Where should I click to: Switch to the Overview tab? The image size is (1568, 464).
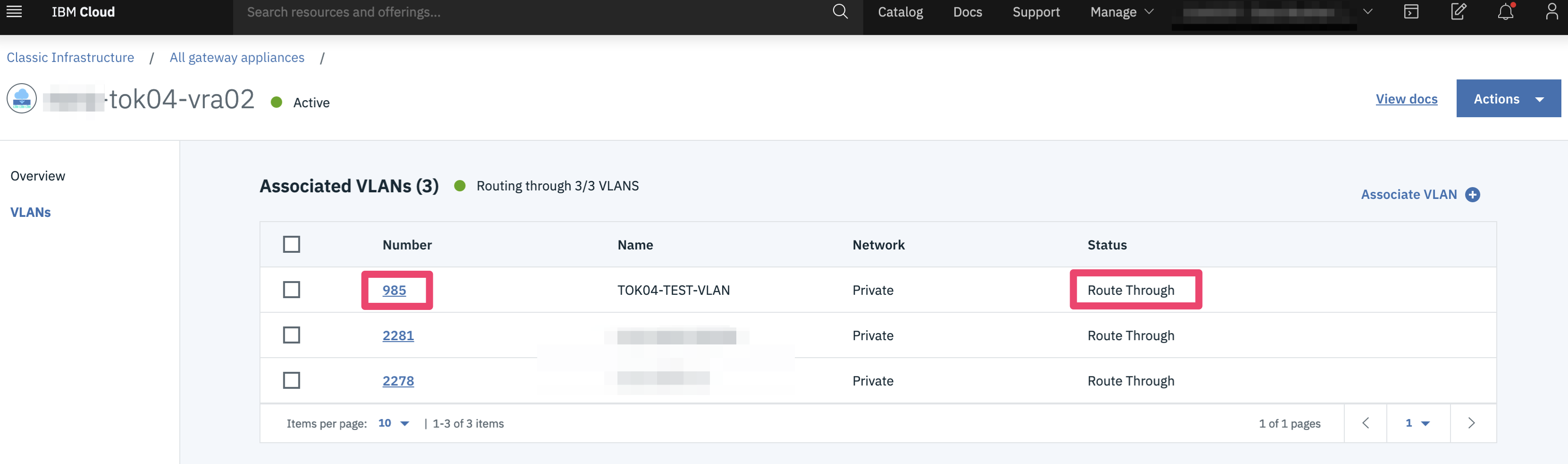point(38,176)
